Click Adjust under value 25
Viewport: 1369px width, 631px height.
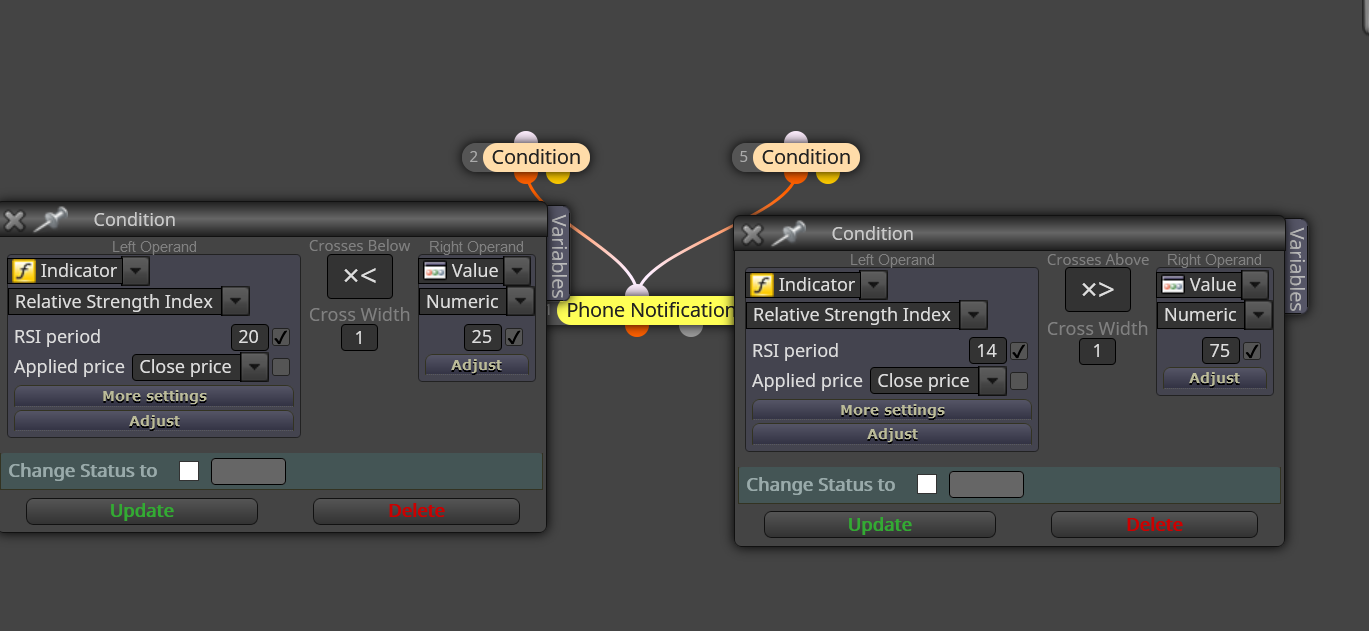click(x=477, y=365)
